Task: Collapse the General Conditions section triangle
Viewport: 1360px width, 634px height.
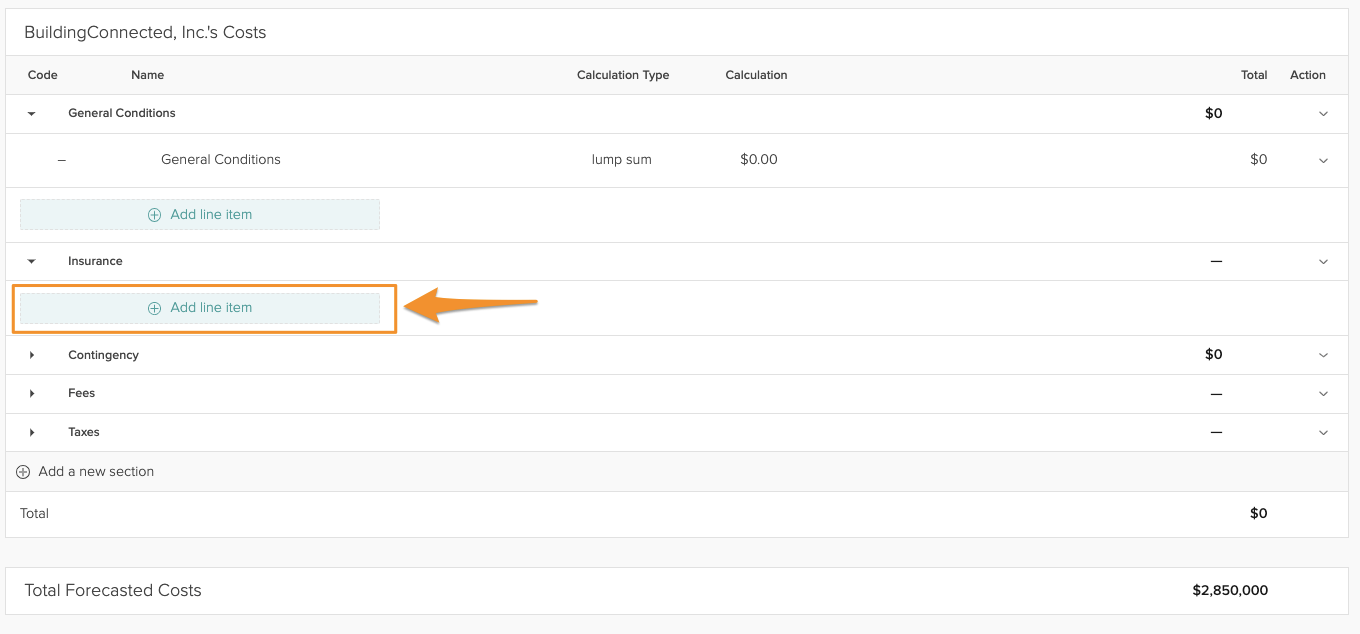Action: (x=32, y=114)
